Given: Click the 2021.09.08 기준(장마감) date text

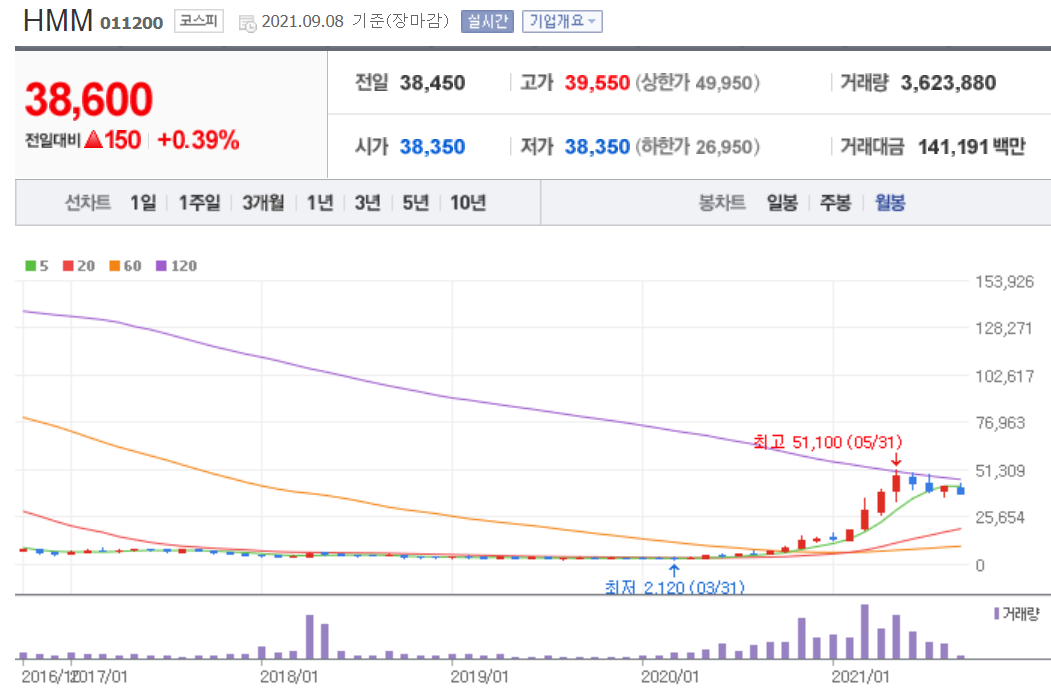Looking at the screenshot, I should (355, 21).
